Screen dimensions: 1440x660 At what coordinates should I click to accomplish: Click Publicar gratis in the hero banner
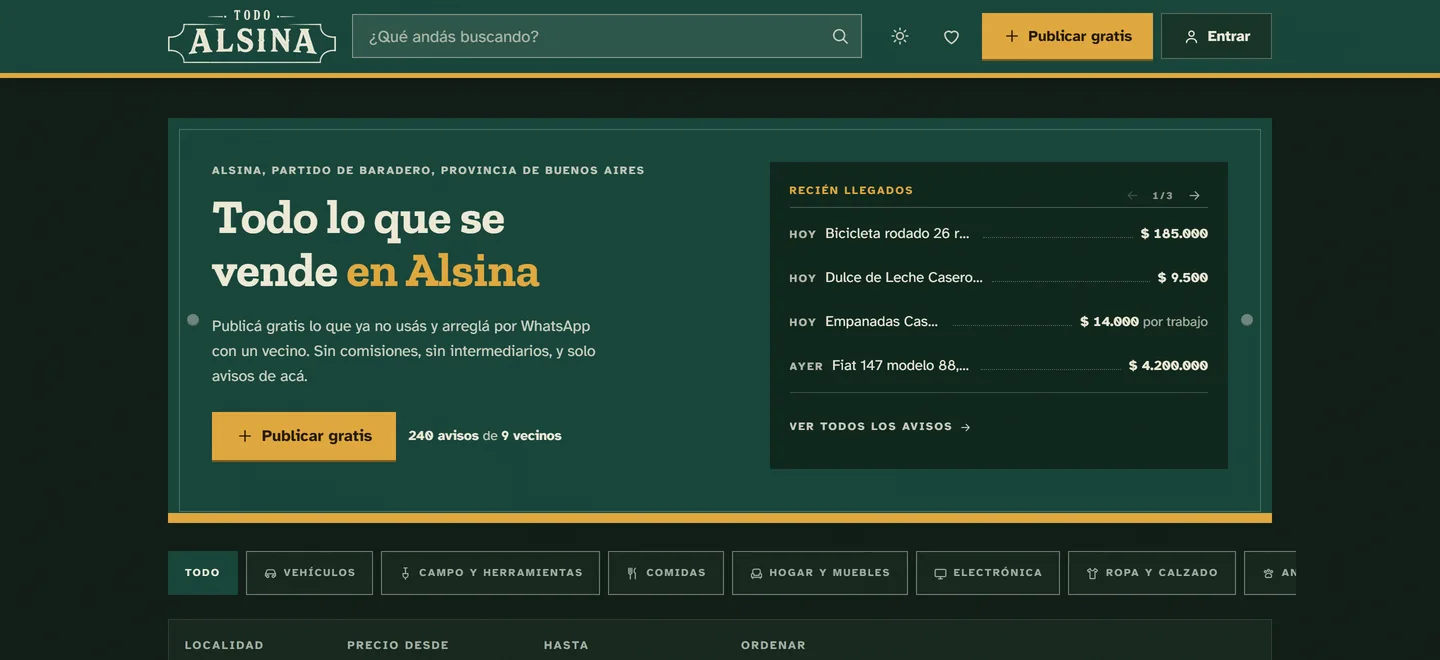coord(304,436)
